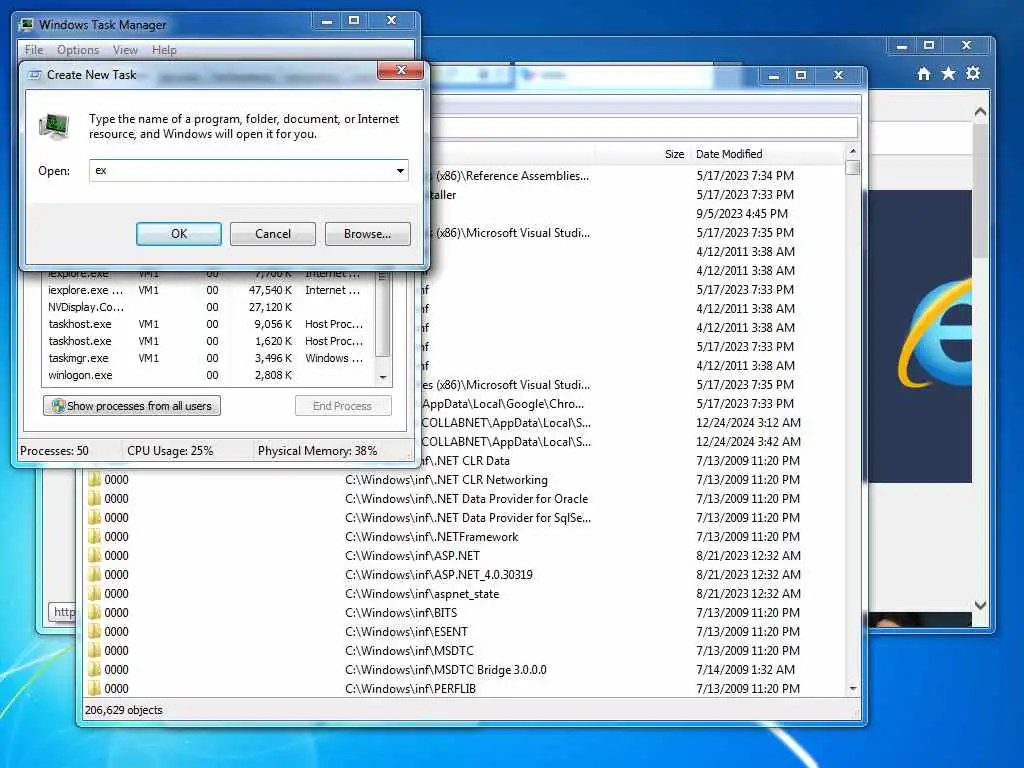The image size is (1024, 768).
Task: Click file list scroll up arrow
Action: [x=852, y=152]
